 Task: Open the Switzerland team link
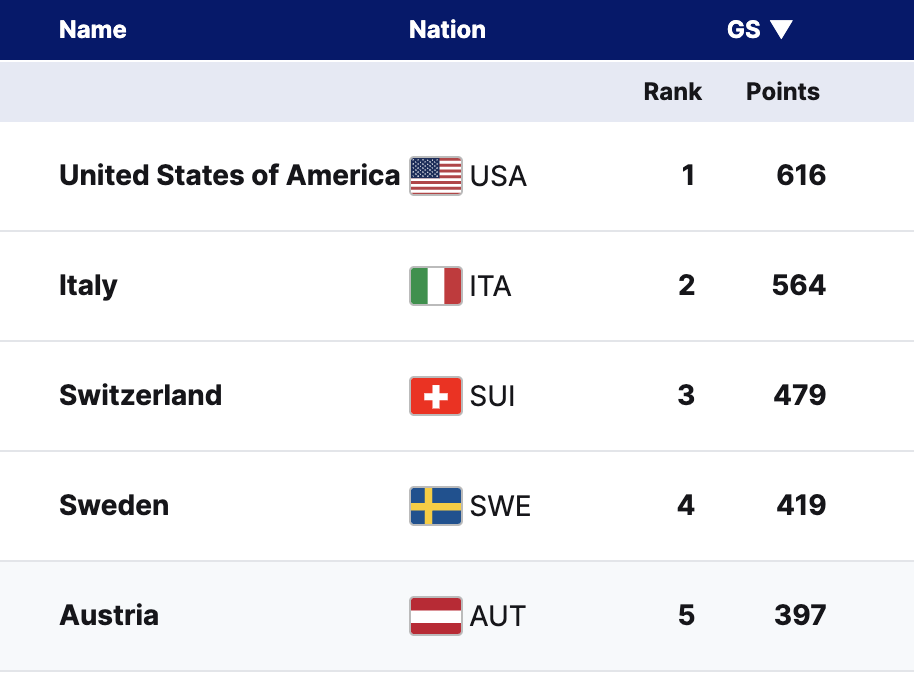tap(140, 396)
